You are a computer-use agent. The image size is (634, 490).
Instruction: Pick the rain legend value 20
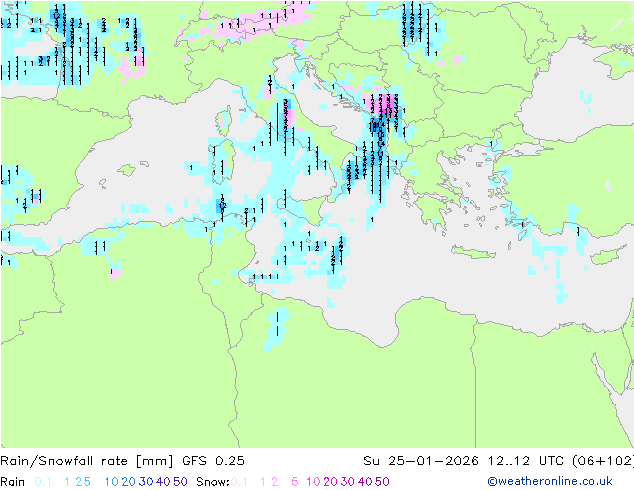[x=128, y=482]
